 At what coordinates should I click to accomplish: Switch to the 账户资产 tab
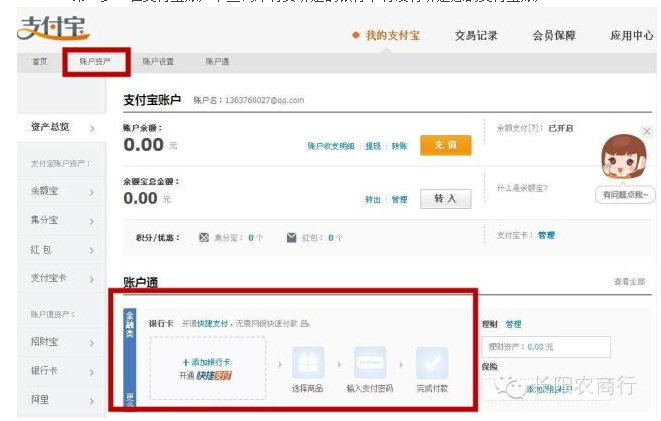click(x=95, y=62)
